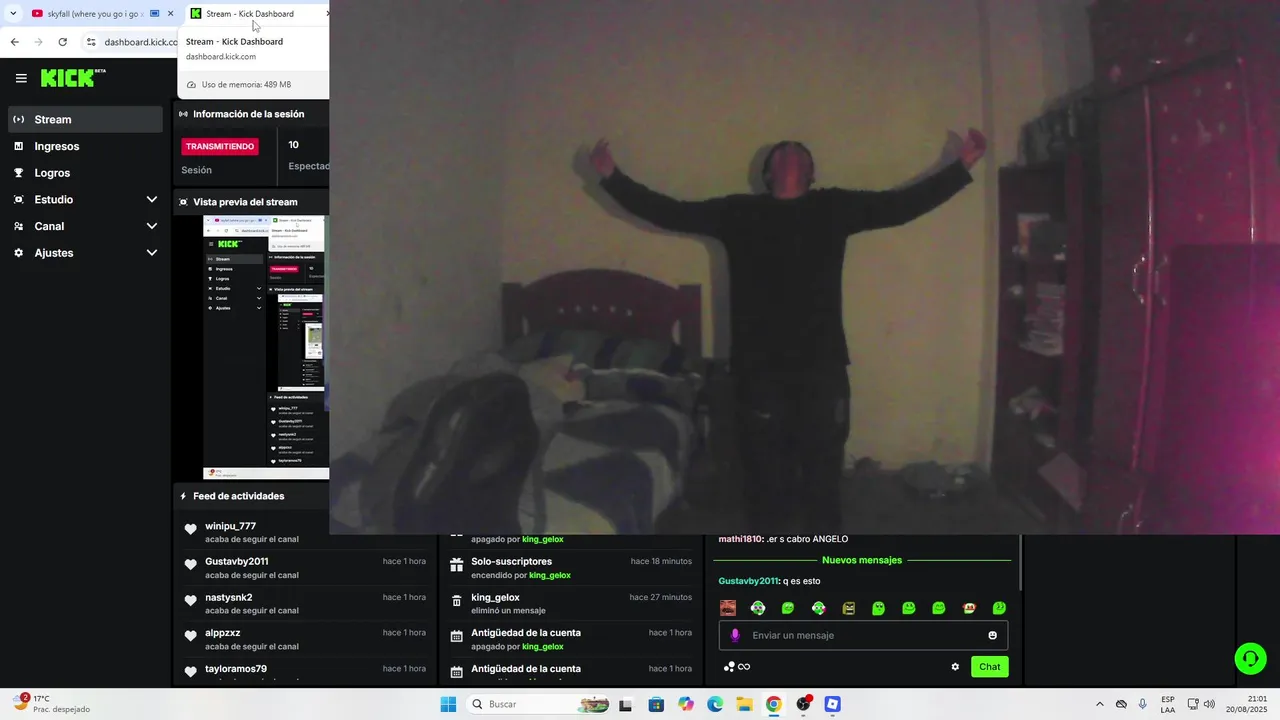Screen dimensions: 1280x720
Task: Open Logros in the sidebar
Action: point(85,173)
